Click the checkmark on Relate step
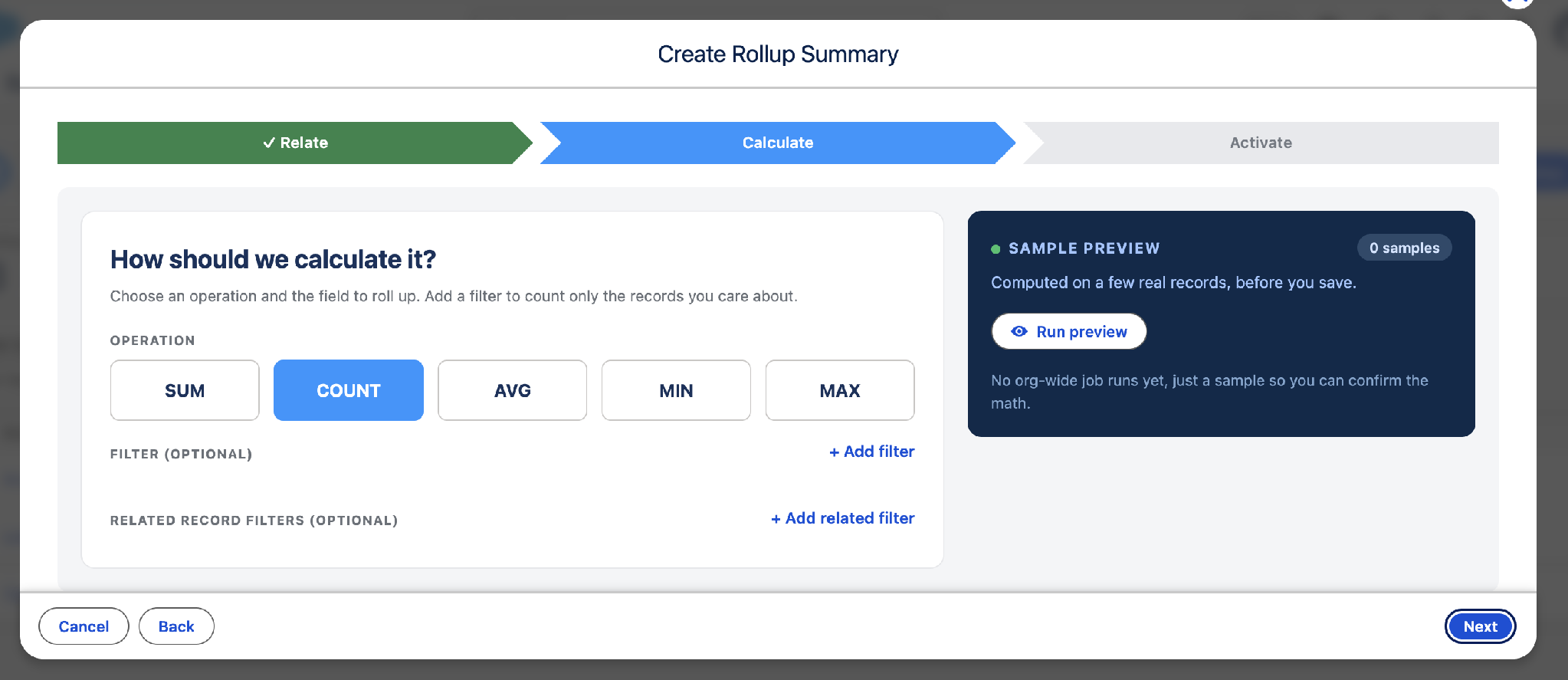This screenshot has width=1568, height=680. point(269,143)
